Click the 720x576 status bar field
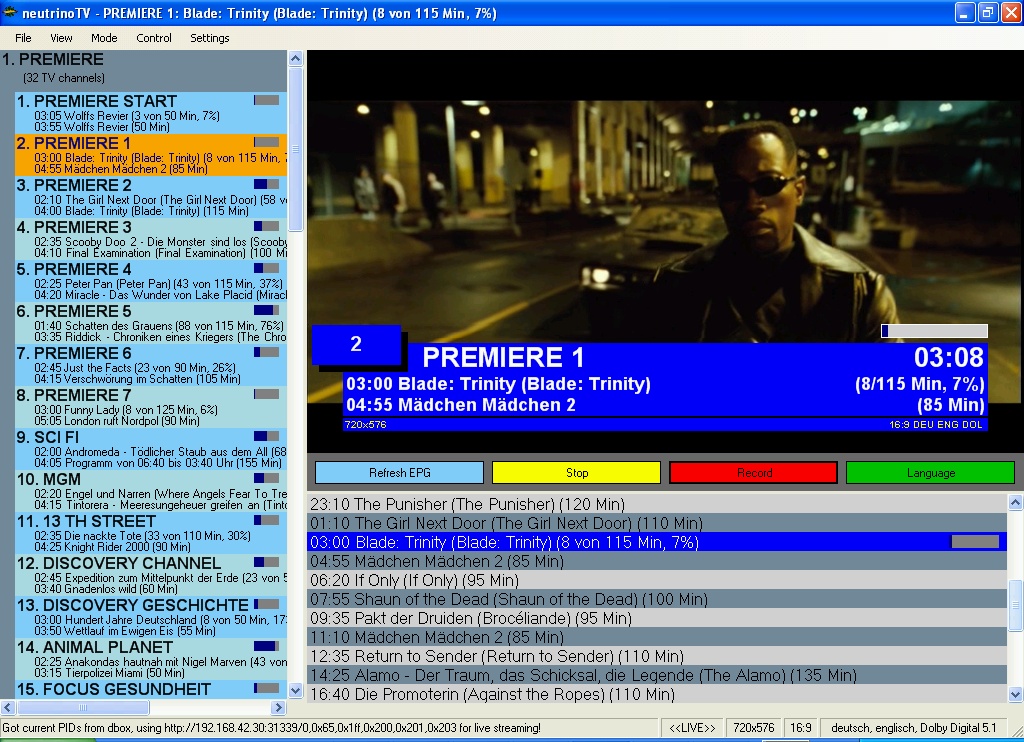Screen dimensions: 1024x742 pos(754,728)
